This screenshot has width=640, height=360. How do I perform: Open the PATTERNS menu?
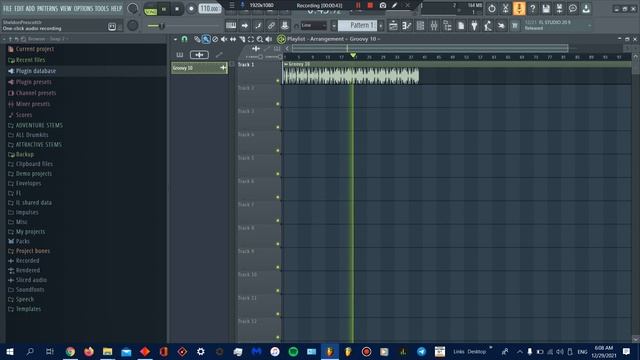point(48,9)
